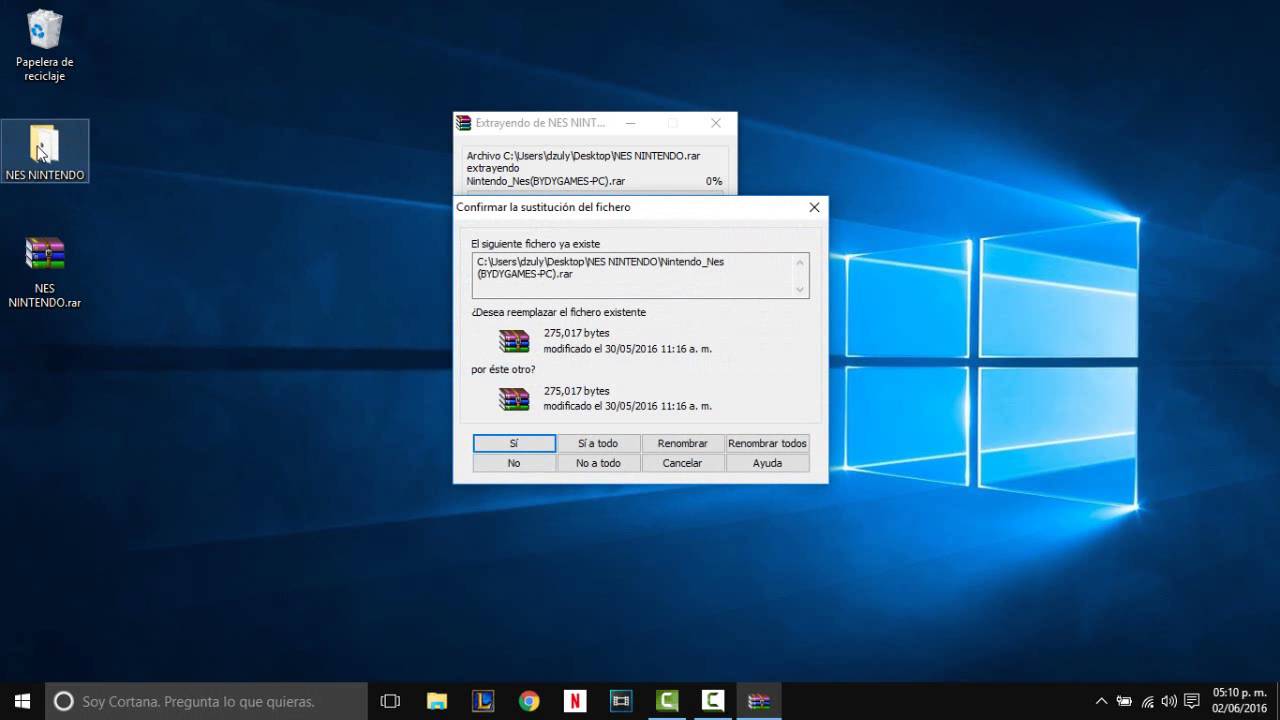
Task: Open the volume speaker icon
Action: [1169, 701]
